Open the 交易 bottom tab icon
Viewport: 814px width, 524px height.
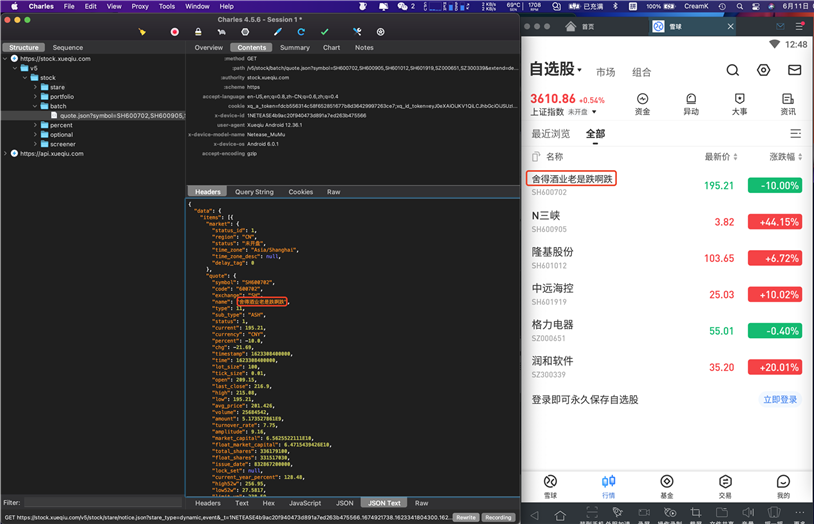coord(725,486)
